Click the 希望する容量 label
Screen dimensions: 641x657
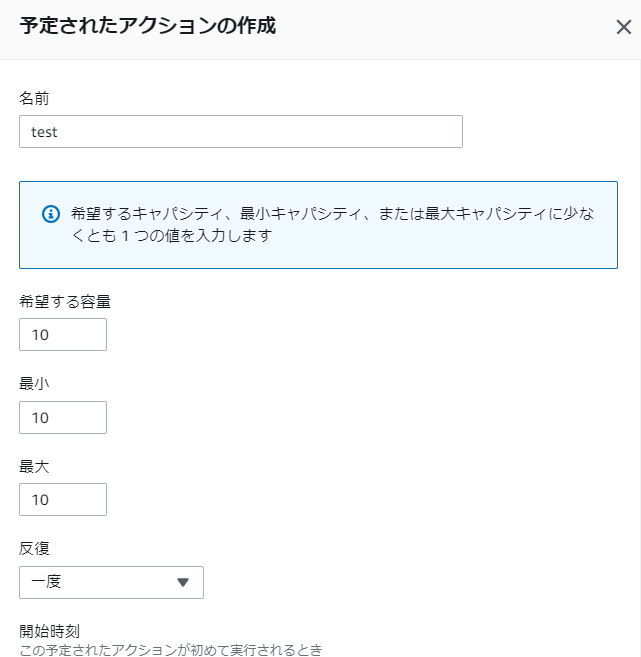(65, 302)
